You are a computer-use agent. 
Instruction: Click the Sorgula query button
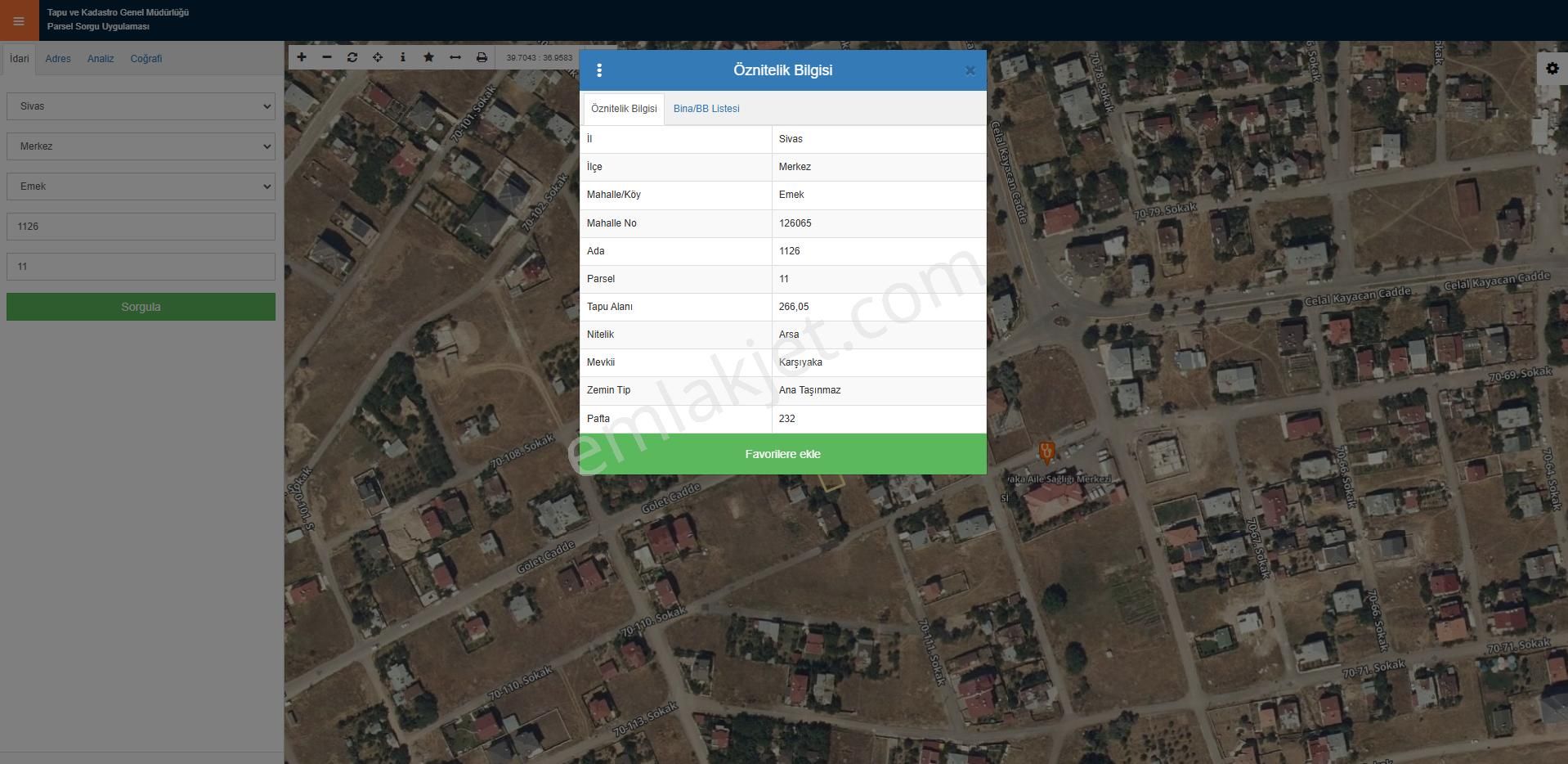click(141, 307)
